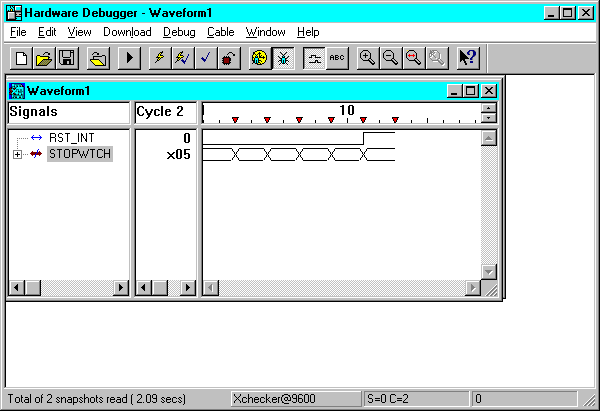Screen dimensions: 600x411
Task: Open the Download menu
Action: click(x=127, y=32)
